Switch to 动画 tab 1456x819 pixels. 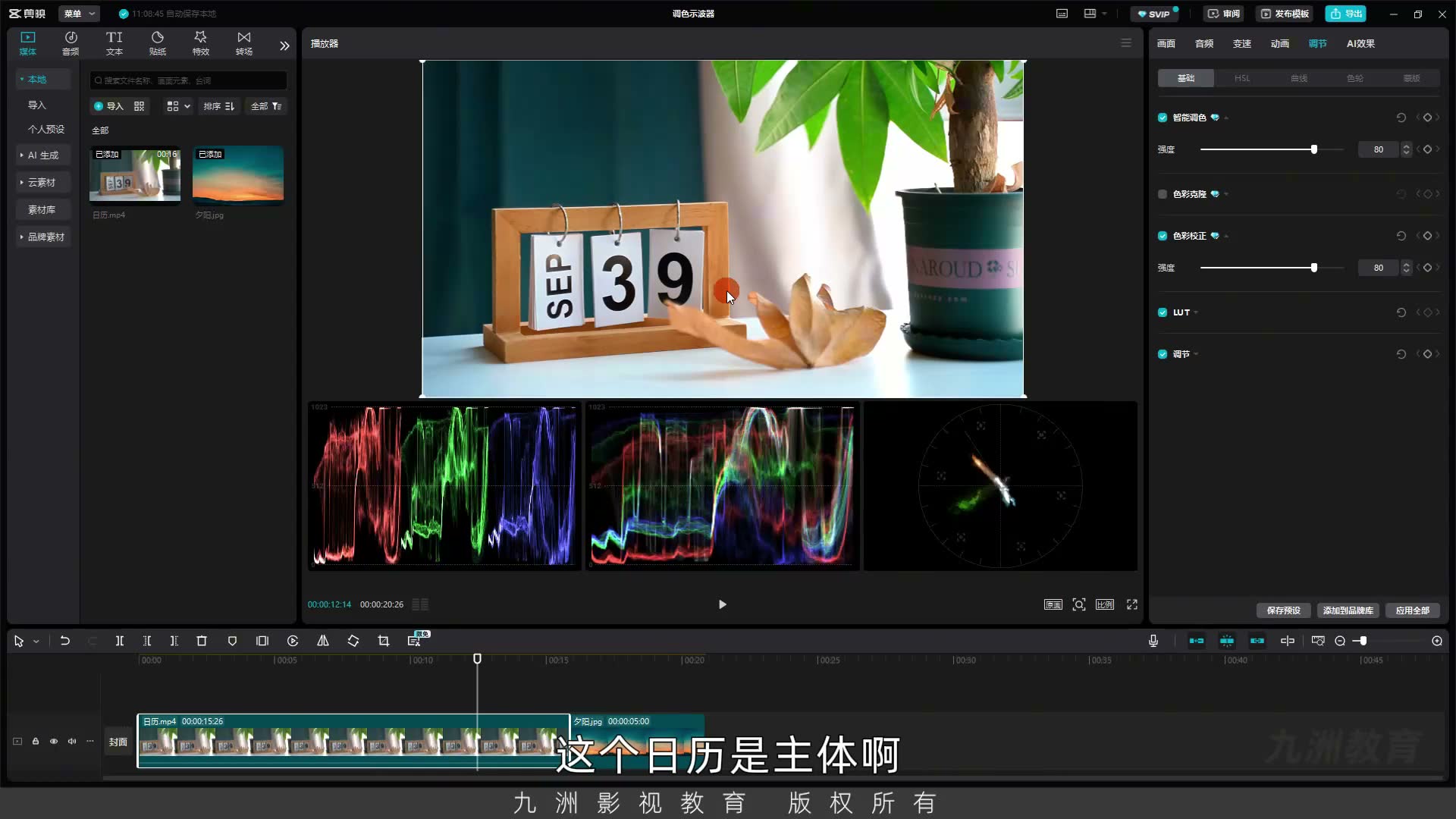(x=1280, y=44)
